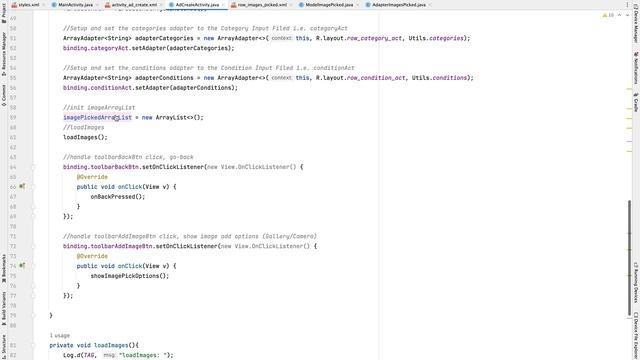The height and width of the screenshot is (360, 640).
Task: Click row_condition_act layout reference
Action: (x=376, y=78)
